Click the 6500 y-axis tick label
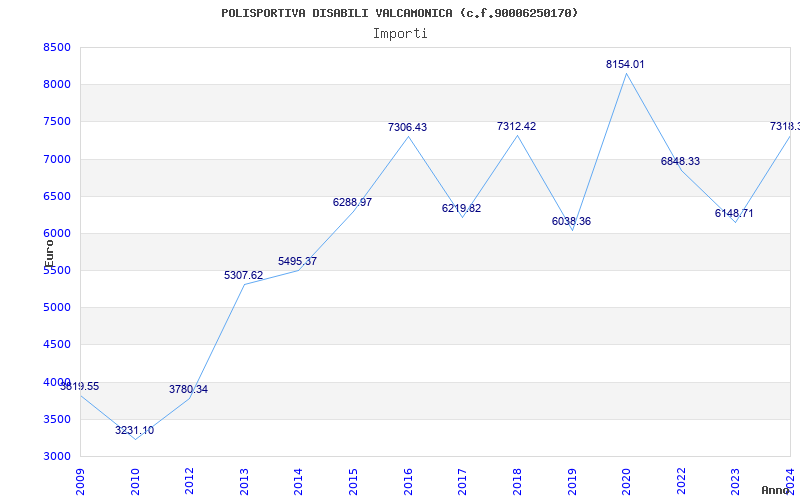 (x=57, y=196)
